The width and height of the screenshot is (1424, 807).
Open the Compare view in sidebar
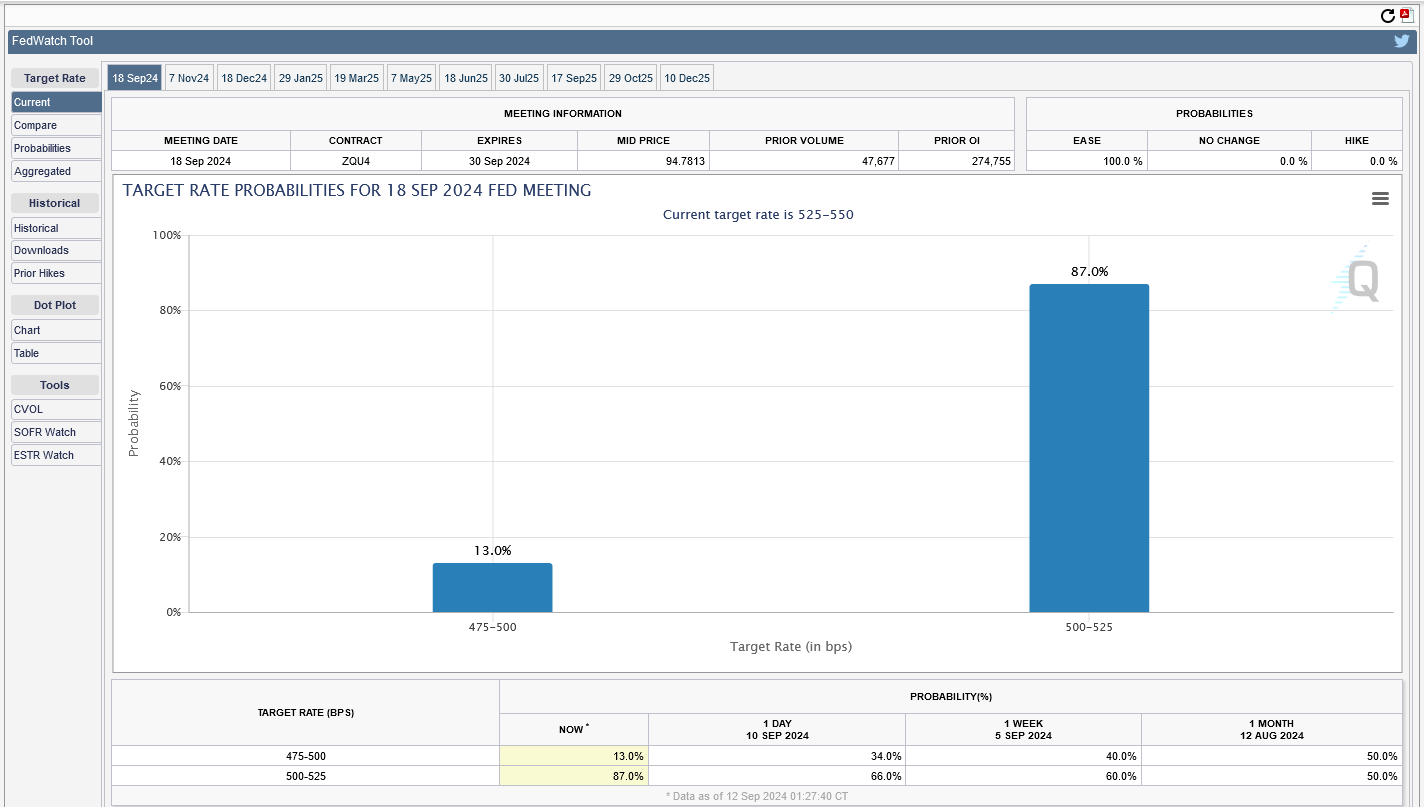pyautogui.click(x=56, y=125)
